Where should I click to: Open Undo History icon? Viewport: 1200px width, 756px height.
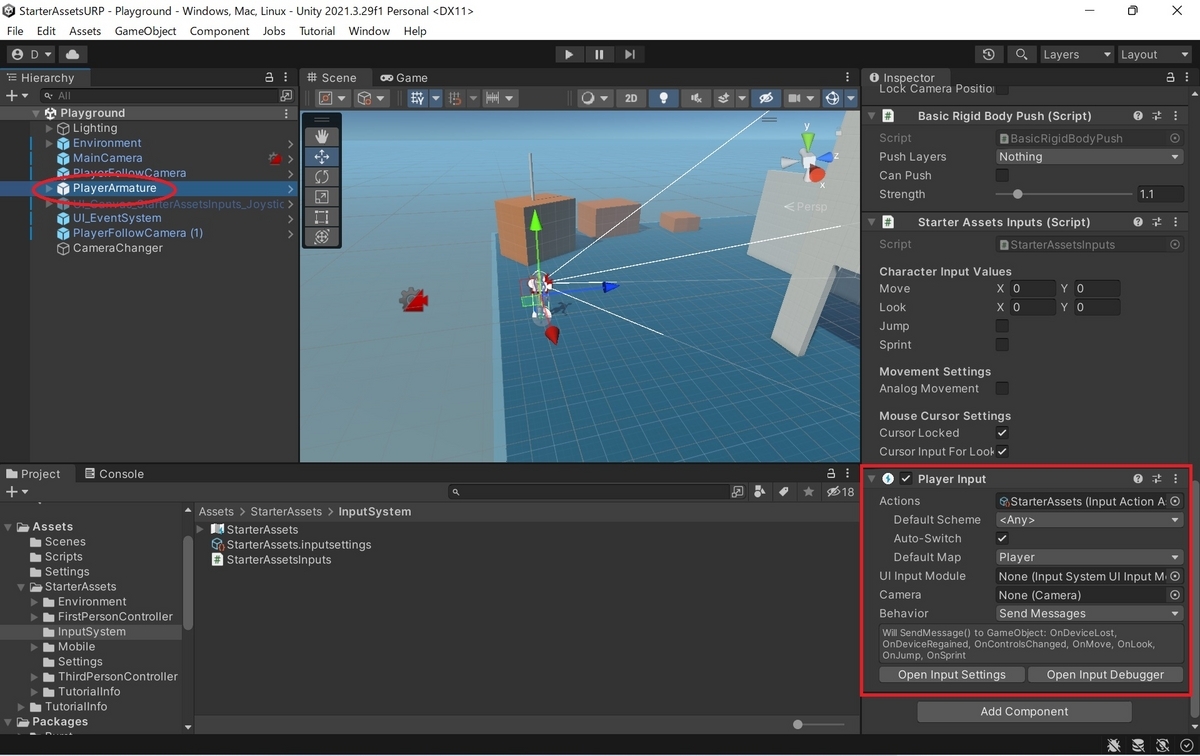click(x=989, y=54)
